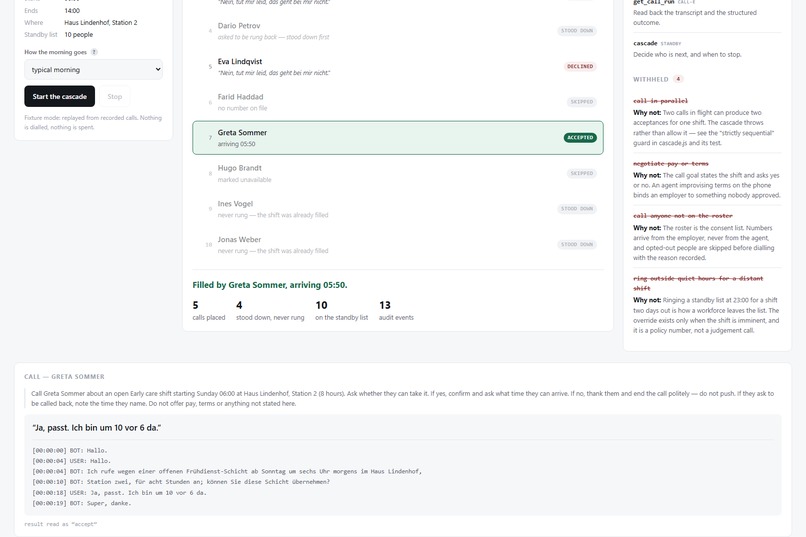Select the Hugo Brandt row
Image resolution: width=806 pixels, height=537 pixels.
pyautogui.click(x=398, y=173)
